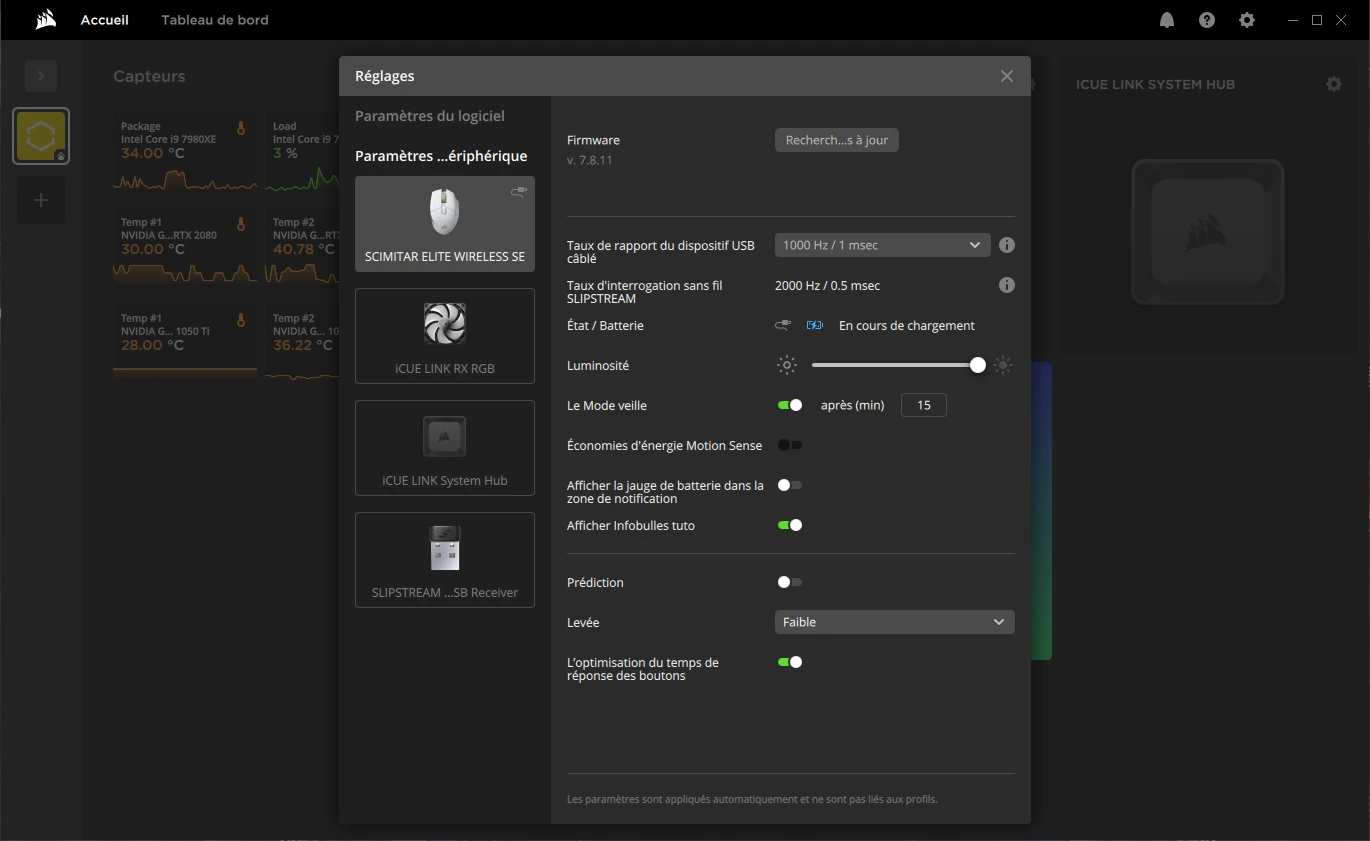Click the battery charging status icon
The height and width of the screenshot is (841, 1370).
(x=815, y=325)
